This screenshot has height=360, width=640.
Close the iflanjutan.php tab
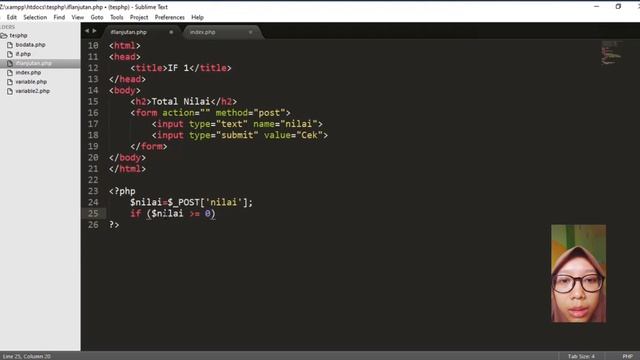tap(171, 32)
